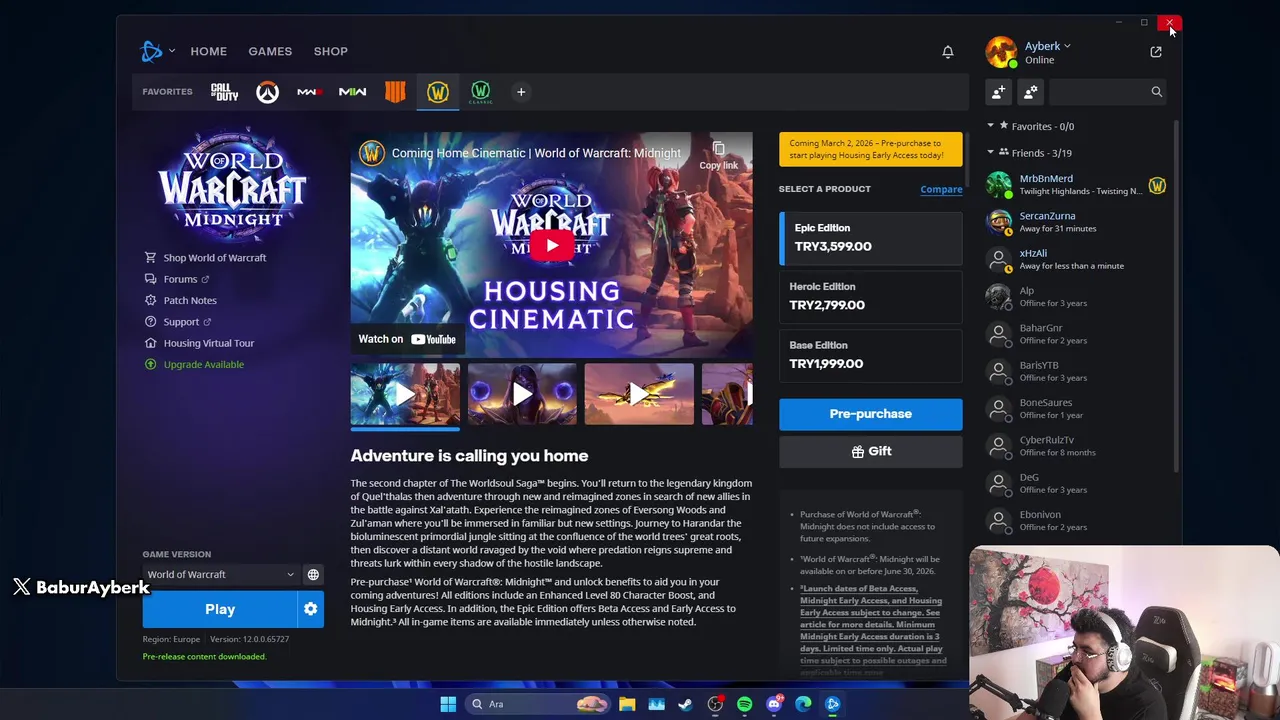This screenshot has width=1280, height=720.
Task: Click the blue Play button
Action: coord(220,609)
